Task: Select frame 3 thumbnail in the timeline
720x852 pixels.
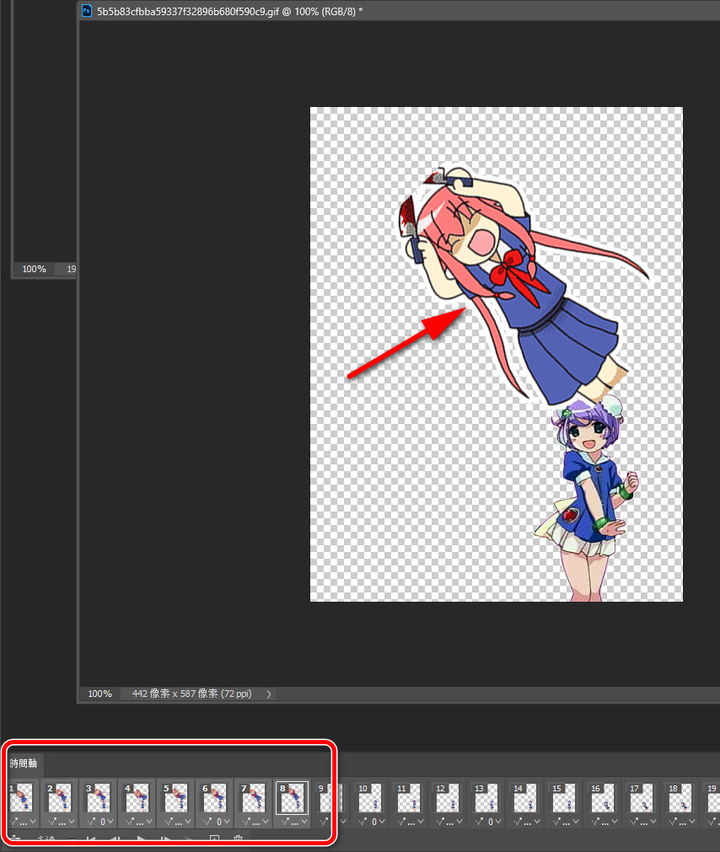Action: (98, 798)
